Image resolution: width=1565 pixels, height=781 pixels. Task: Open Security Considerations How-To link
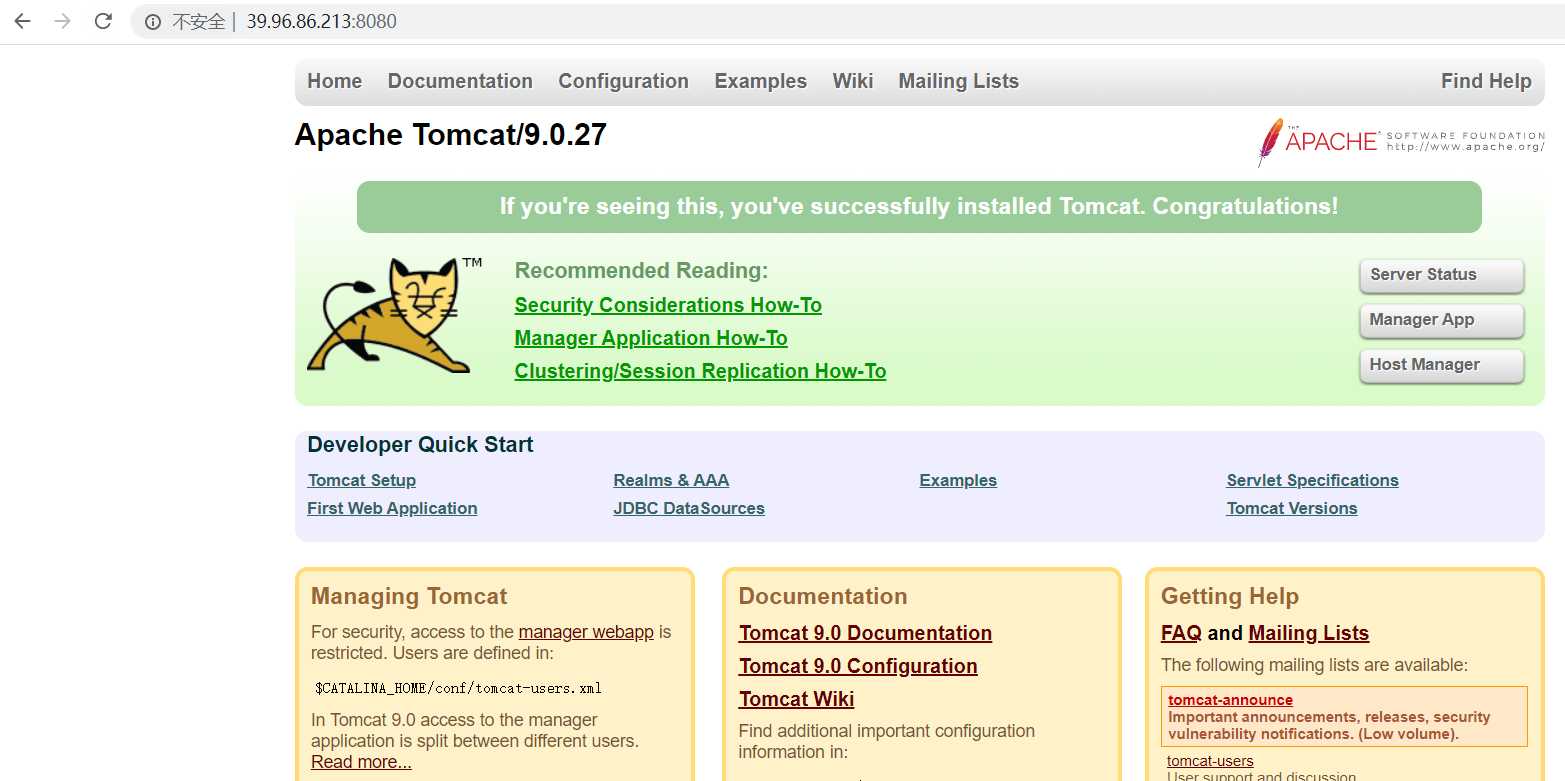pyautogui.click(x=668, y=305)
